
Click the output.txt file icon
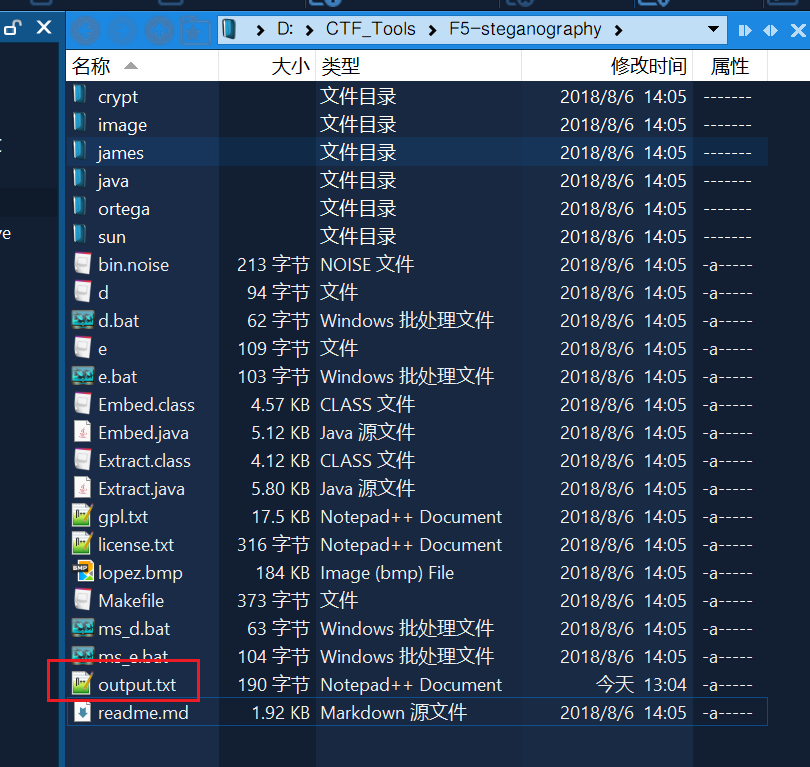tap(83, 684)
